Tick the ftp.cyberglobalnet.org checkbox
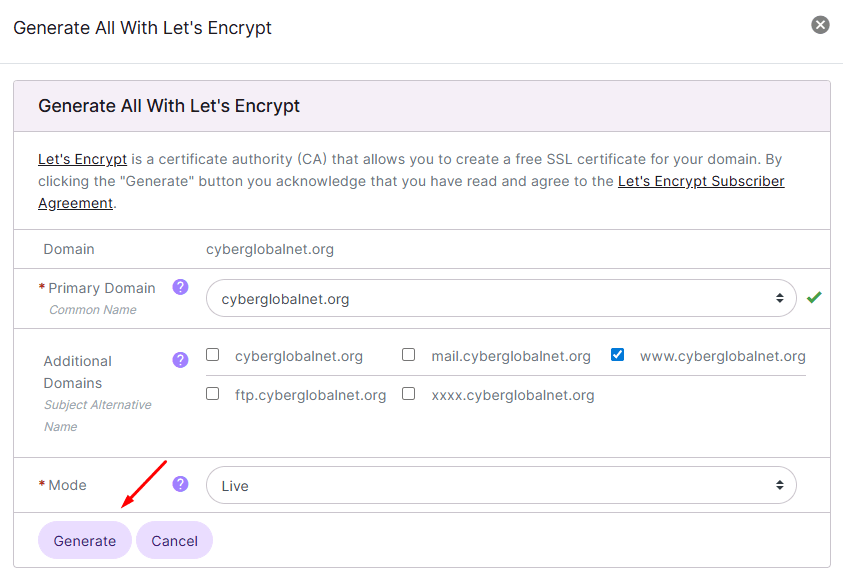The width and height of the screenshot is (843, 578). (212, 394)
